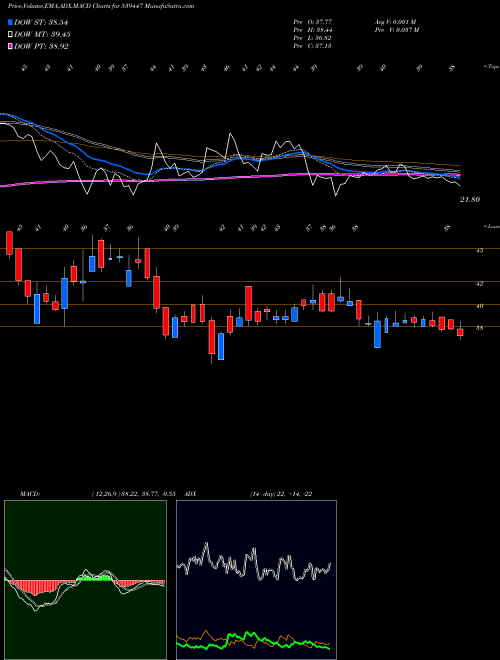Click the 'Pre C: 37.13' value
This screenshot has height=660, width=500.
313,46
